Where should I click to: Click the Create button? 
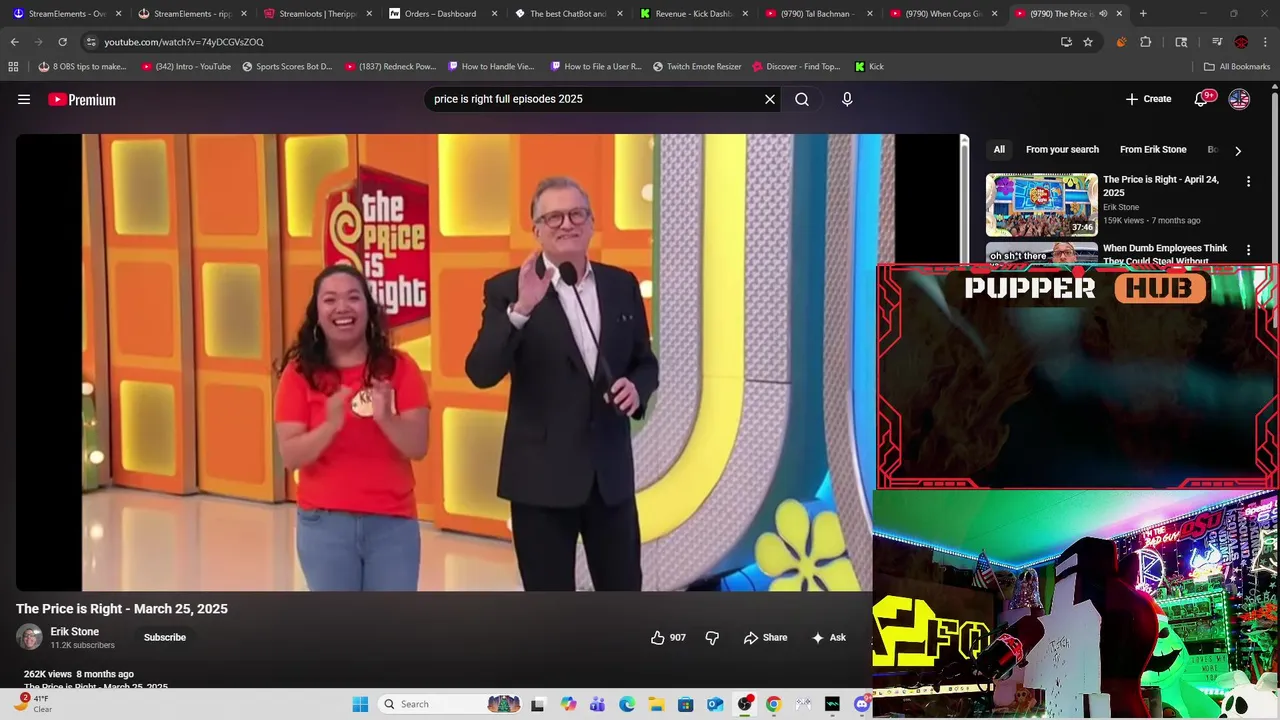(x=1148, y=99)
